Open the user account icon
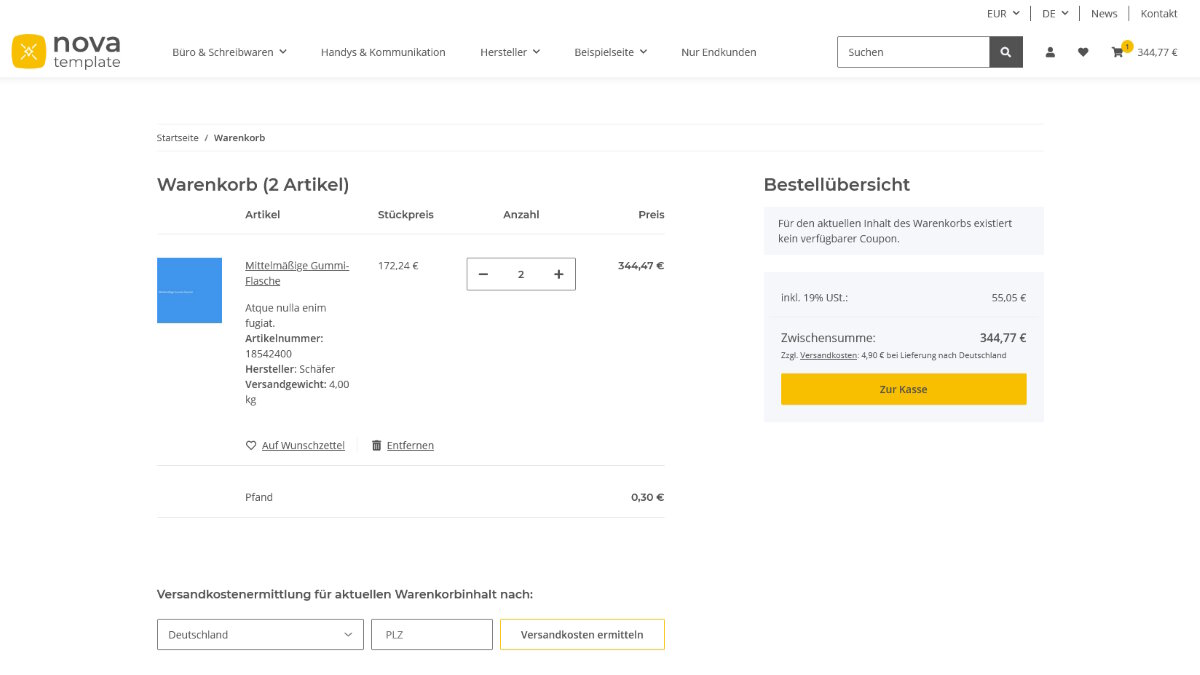 [x=1050, y=51]
